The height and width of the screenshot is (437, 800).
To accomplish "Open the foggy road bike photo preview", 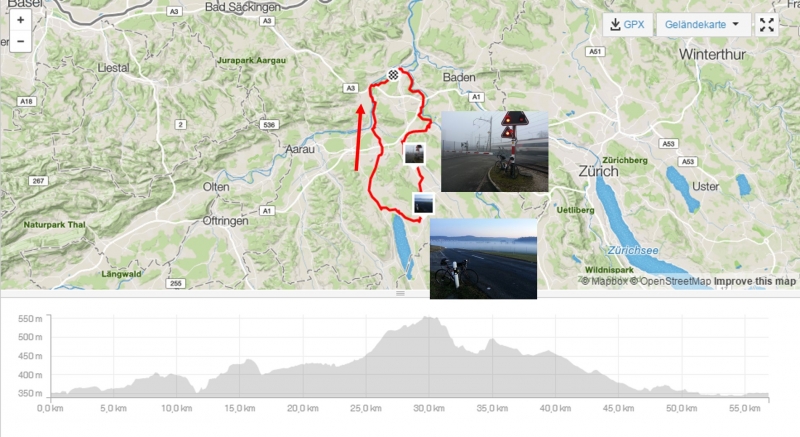I will [x=483, y=259].
